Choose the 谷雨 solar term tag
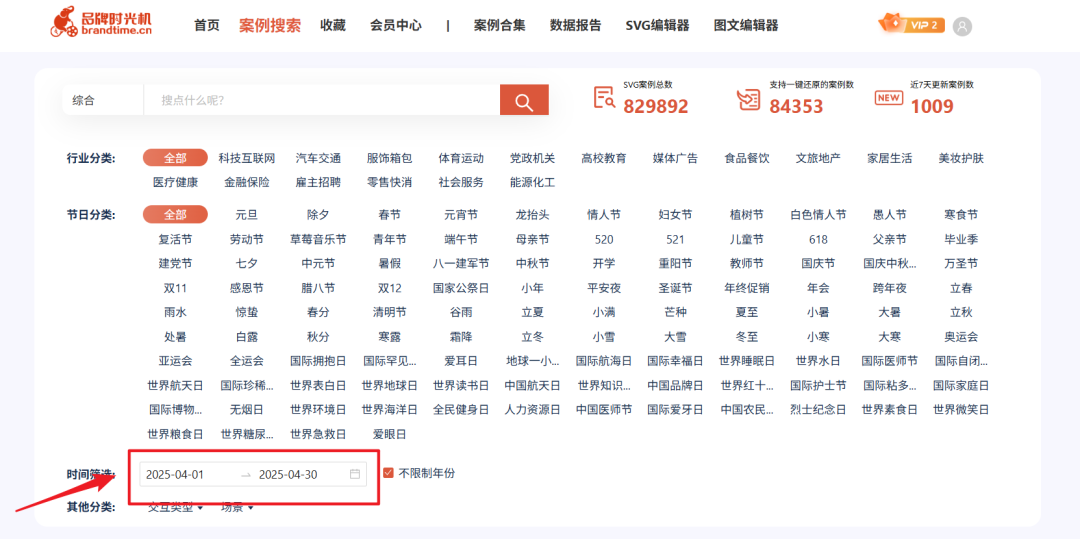 [461, 312]
